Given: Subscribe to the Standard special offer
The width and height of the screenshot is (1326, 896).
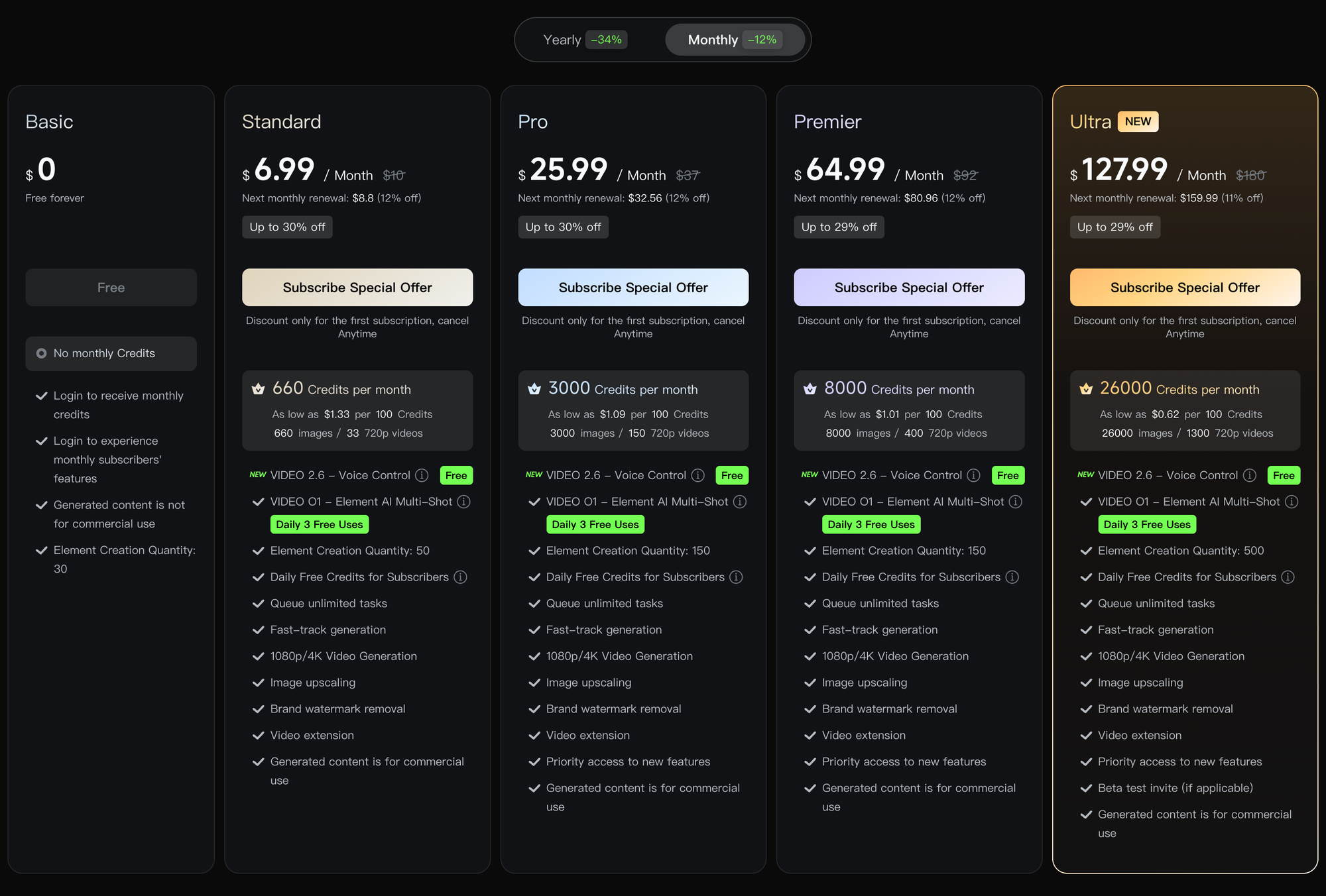Looking at the screenshot, I should pyautogui.click(x=357, y=288).
